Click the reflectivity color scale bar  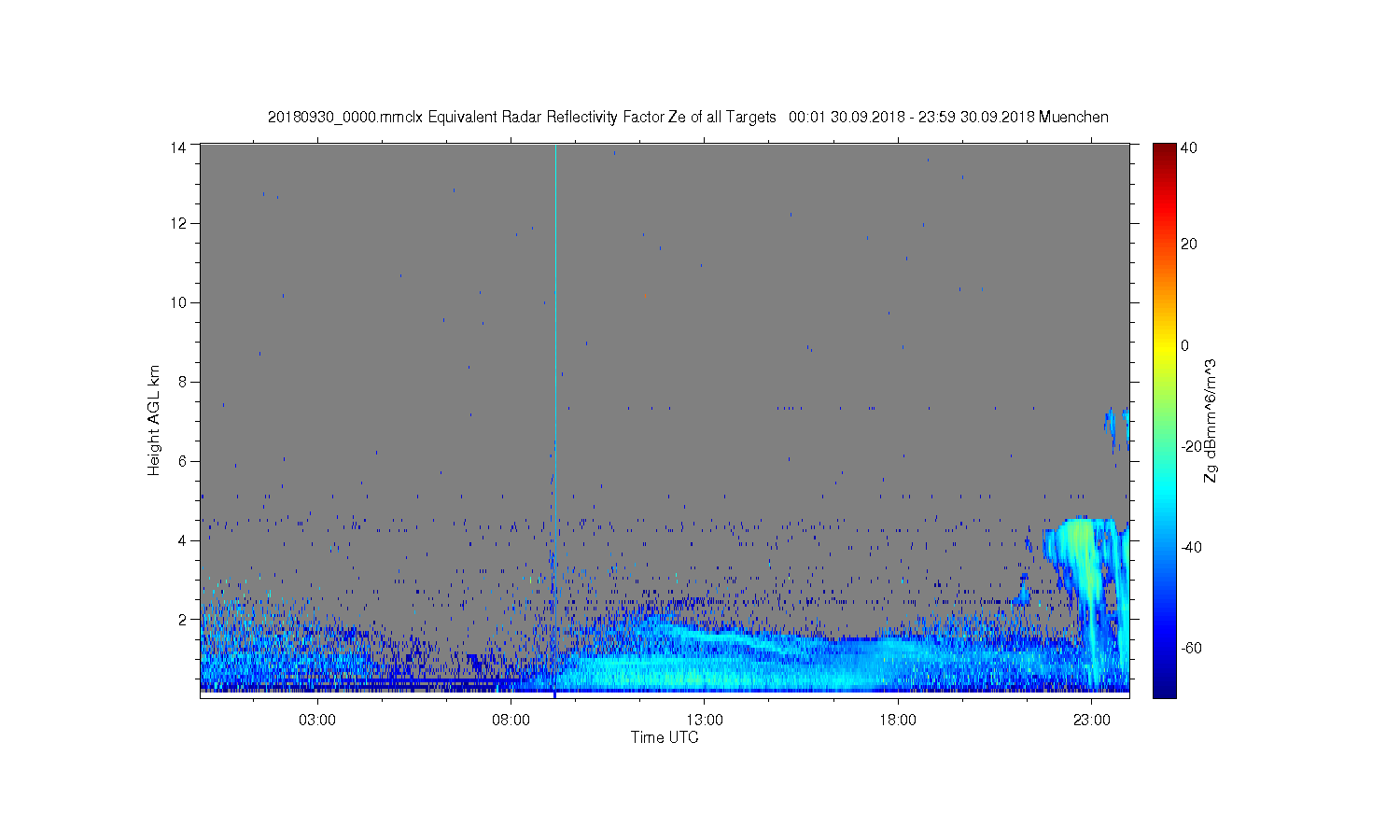pos(1164,421)
